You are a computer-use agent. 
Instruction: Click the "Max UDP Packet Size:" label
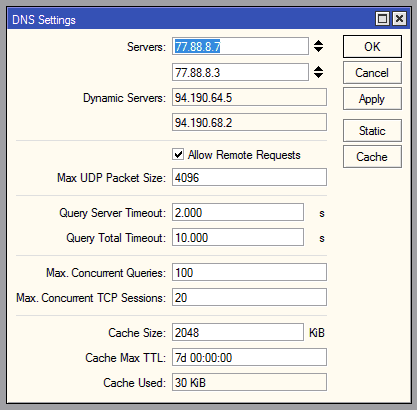coord(111,178)
